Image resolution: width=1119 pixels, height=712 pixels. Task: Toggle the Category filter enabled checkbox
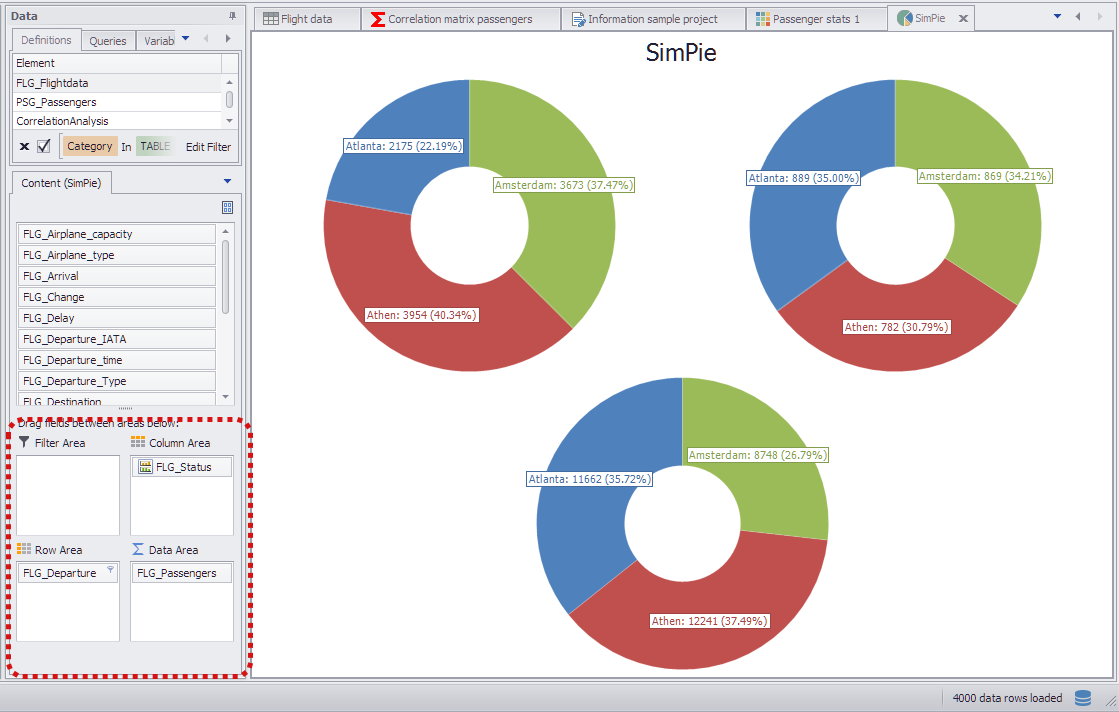[x=44, y=147]
